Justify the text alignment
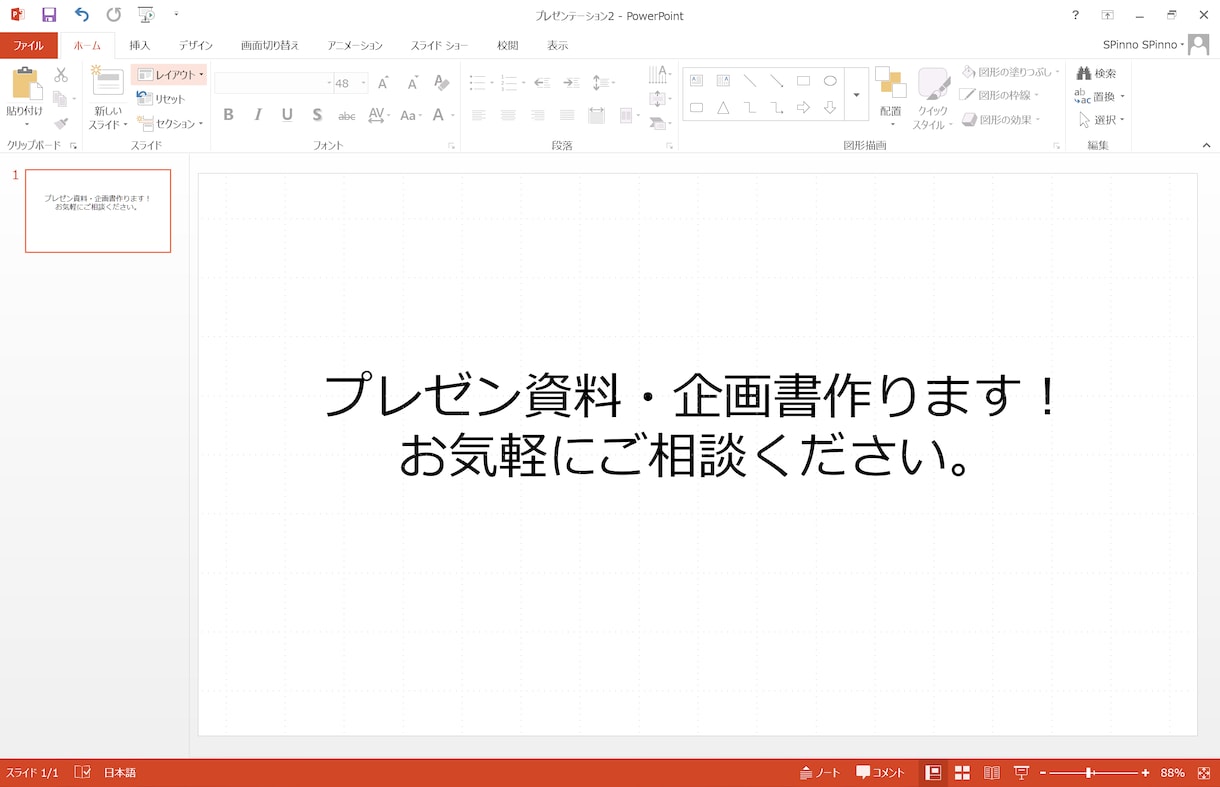Image resolution: width=1220 pixels, height=787 pixels. click(567, 116)
